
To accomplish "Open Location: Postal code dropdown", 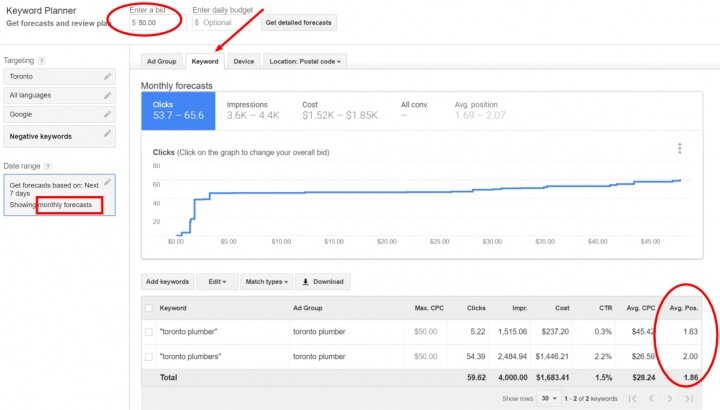I will point(305,62).
